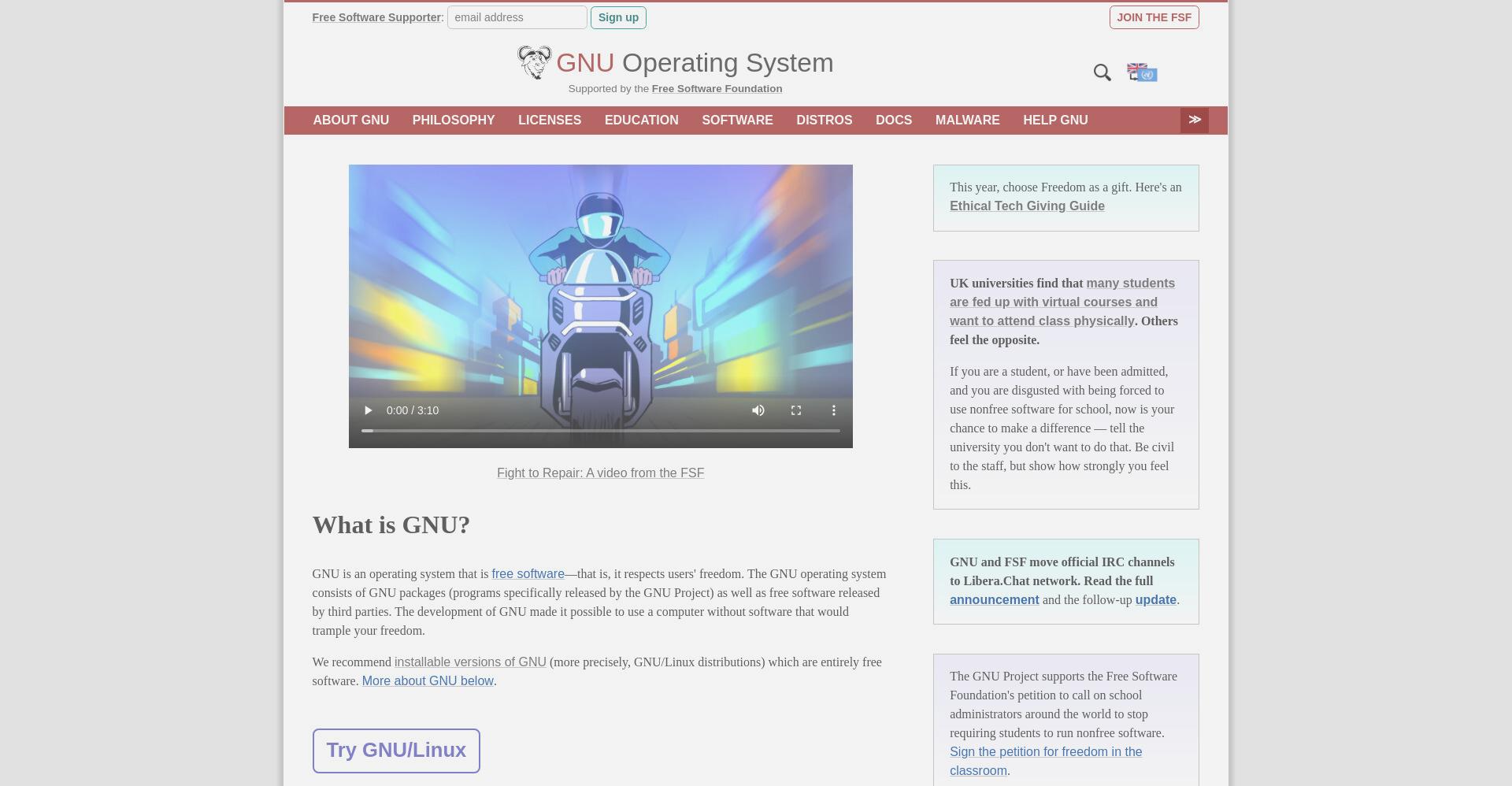Viewport: 1512px width, 786px height.
Task: Open the IRC announcement link
Action: 994,600
